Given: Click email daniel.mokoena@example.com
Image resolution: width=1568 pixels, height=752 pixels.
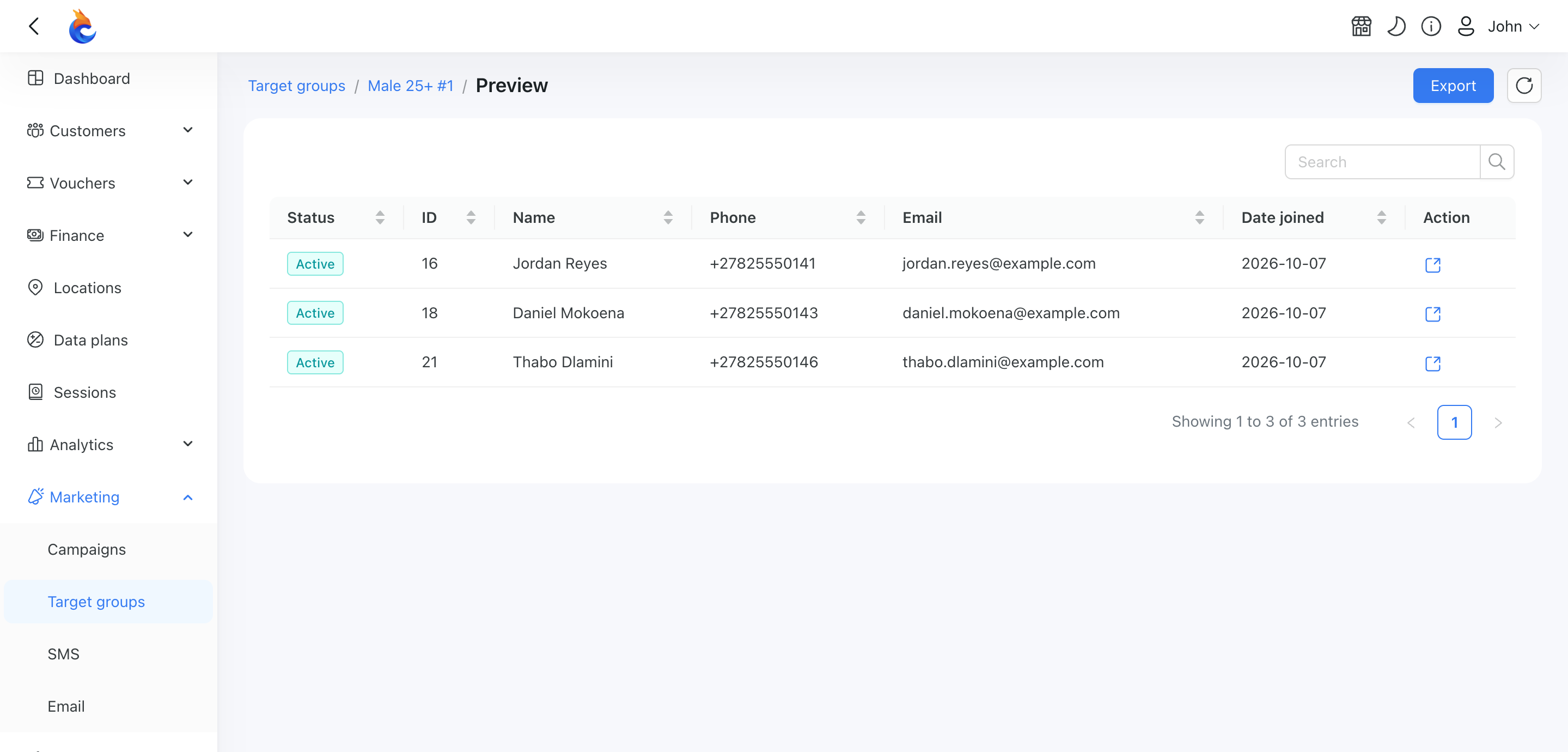Looking at the screenshot, I should (x=1010, y=313).
